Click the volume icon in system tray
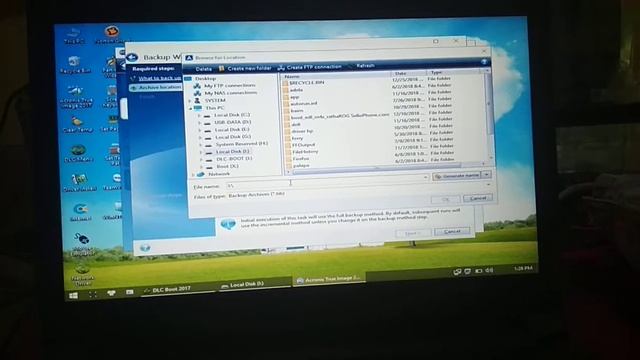The width and height of the screenshot is (640, 360). [490, 270]
